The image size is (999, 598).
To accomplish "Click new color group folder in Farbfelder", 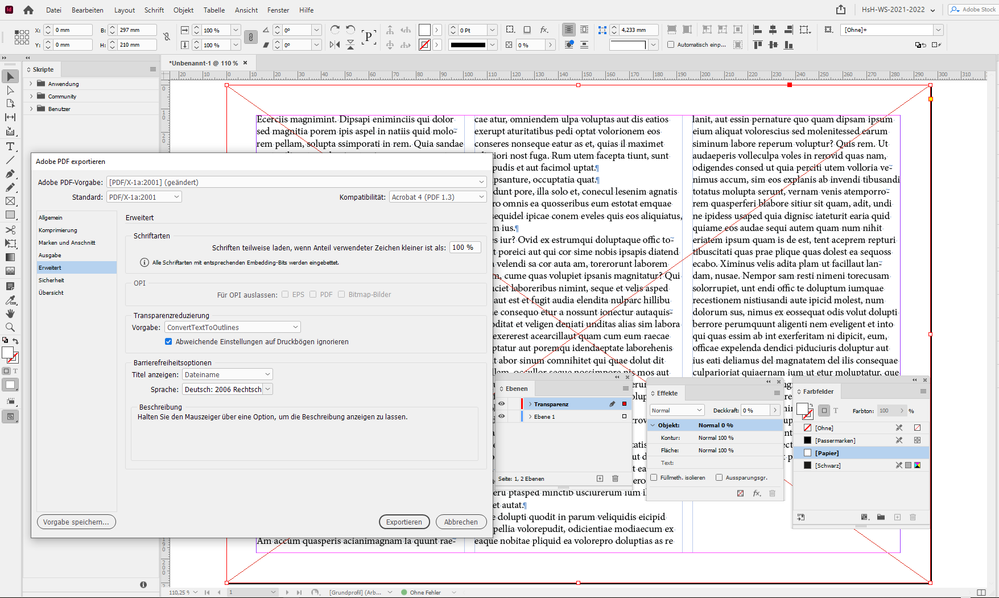I will tap(880, 517).
